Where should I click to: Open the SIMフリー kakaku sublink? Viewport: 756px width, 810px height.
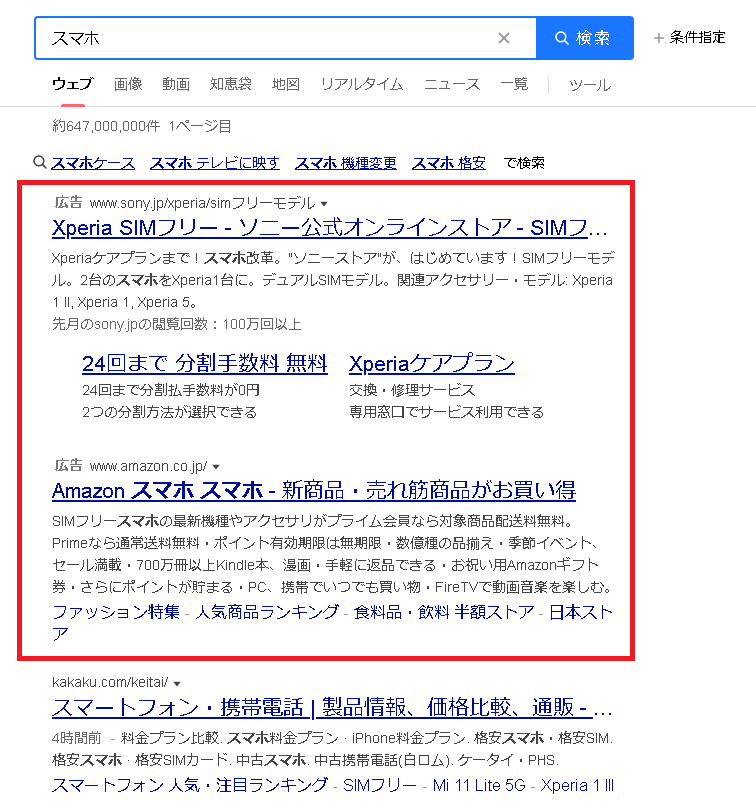coord(379,785)
